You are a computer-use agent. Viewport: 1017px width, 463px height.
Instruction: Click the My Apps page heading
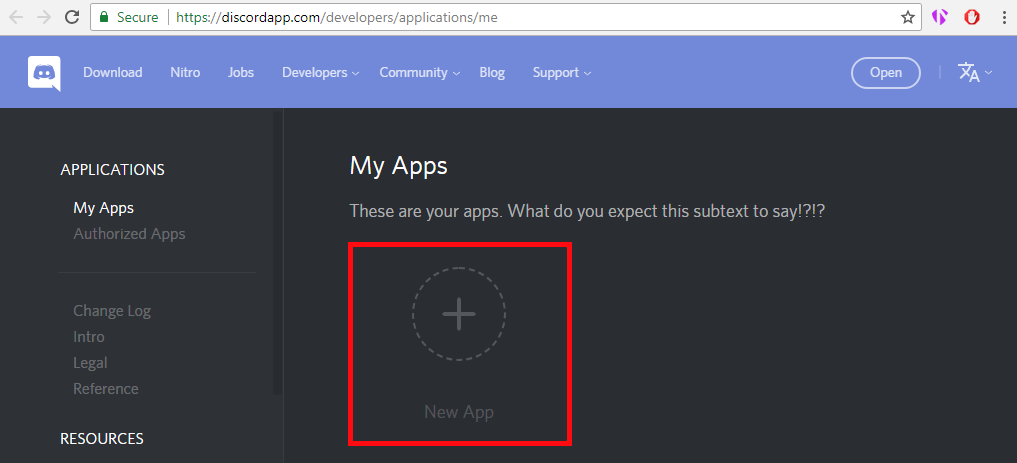399,167
